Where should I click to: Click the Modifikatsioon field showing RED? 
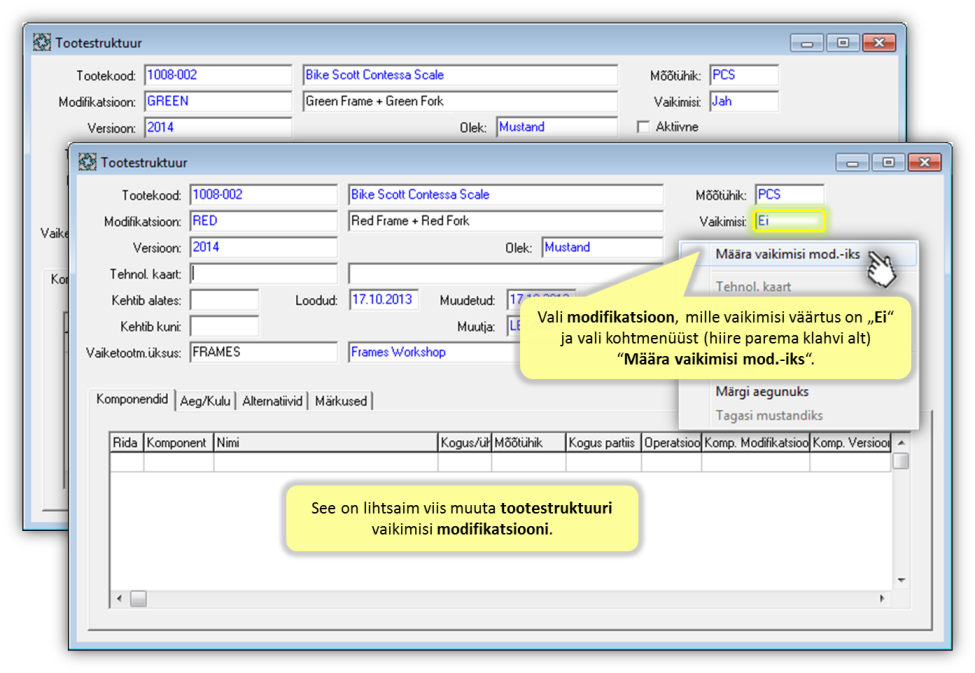264,221
